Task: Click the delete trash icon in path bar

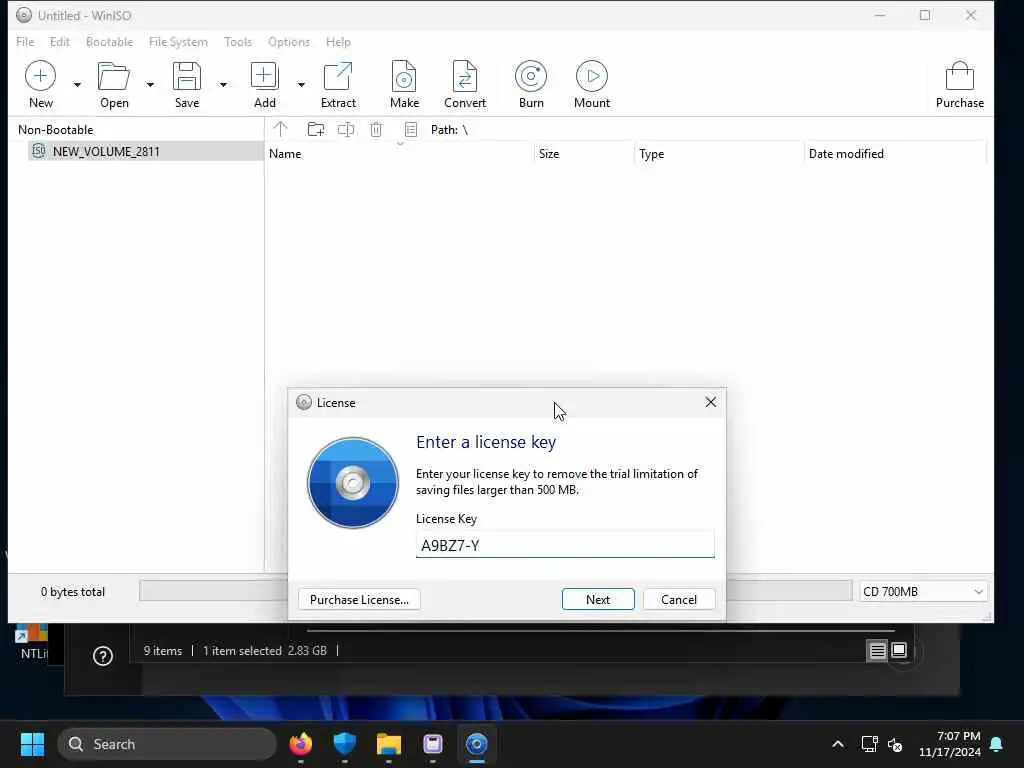Action: 376,129
